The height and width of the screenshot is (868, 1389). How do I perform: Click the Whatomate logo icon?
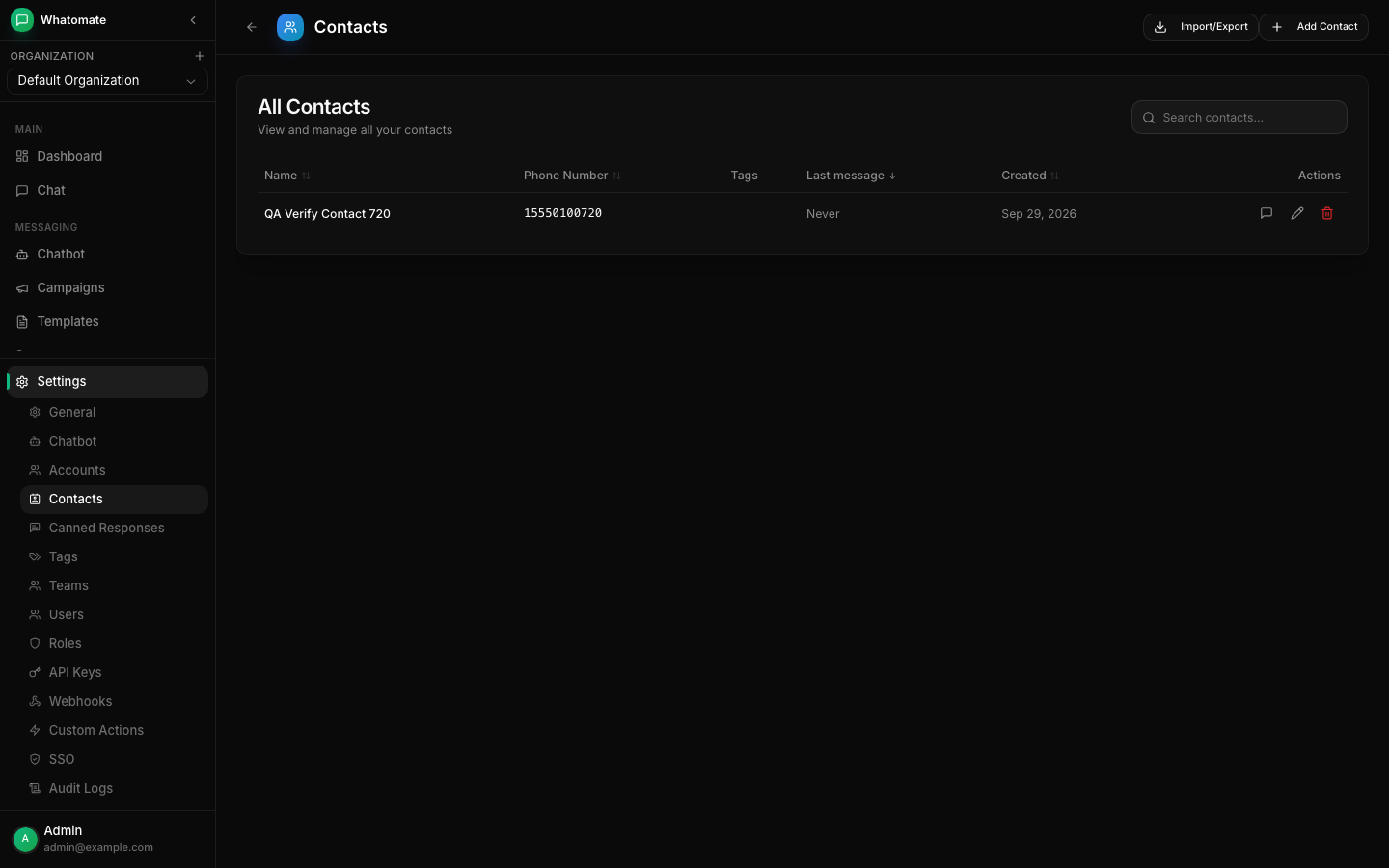22,20
